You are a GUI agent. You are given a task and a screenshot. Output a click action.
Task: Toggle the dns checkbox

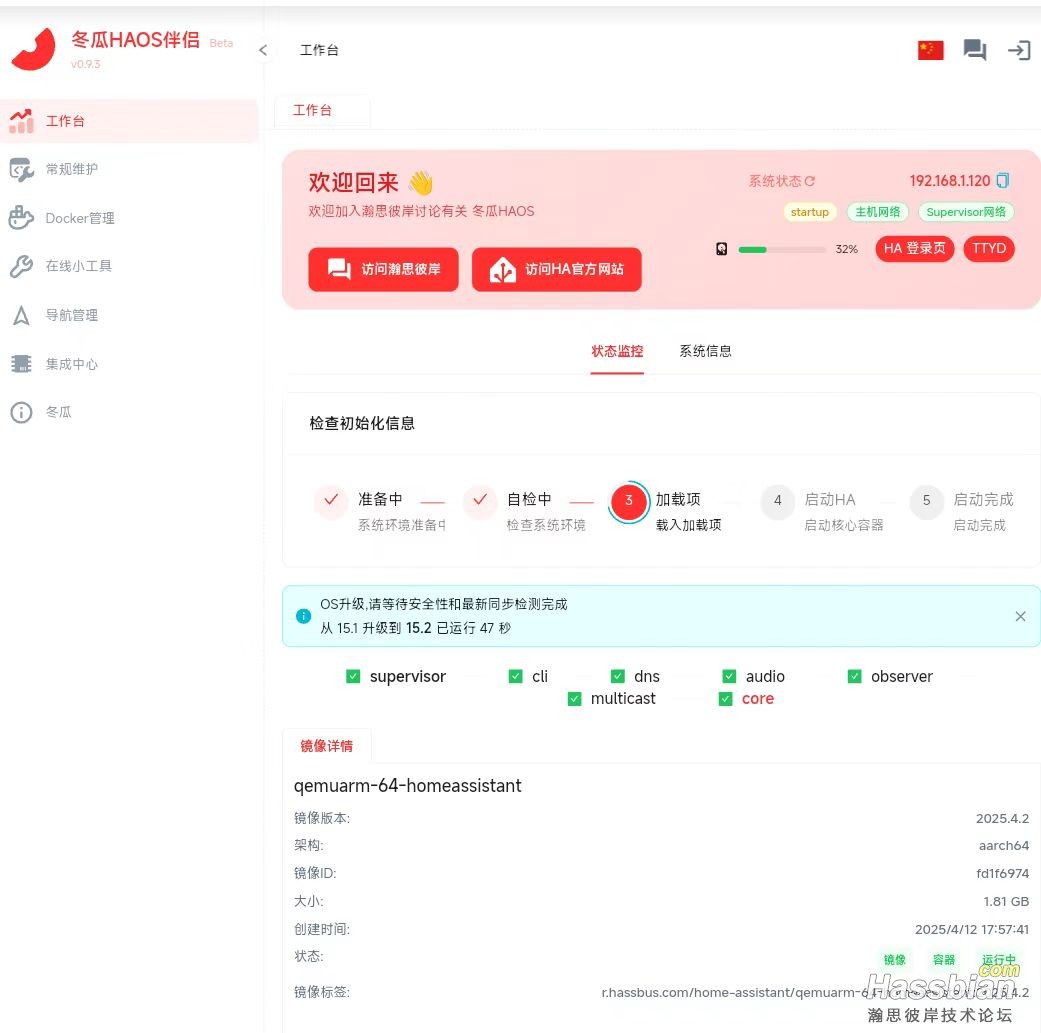tap(617, 676)
